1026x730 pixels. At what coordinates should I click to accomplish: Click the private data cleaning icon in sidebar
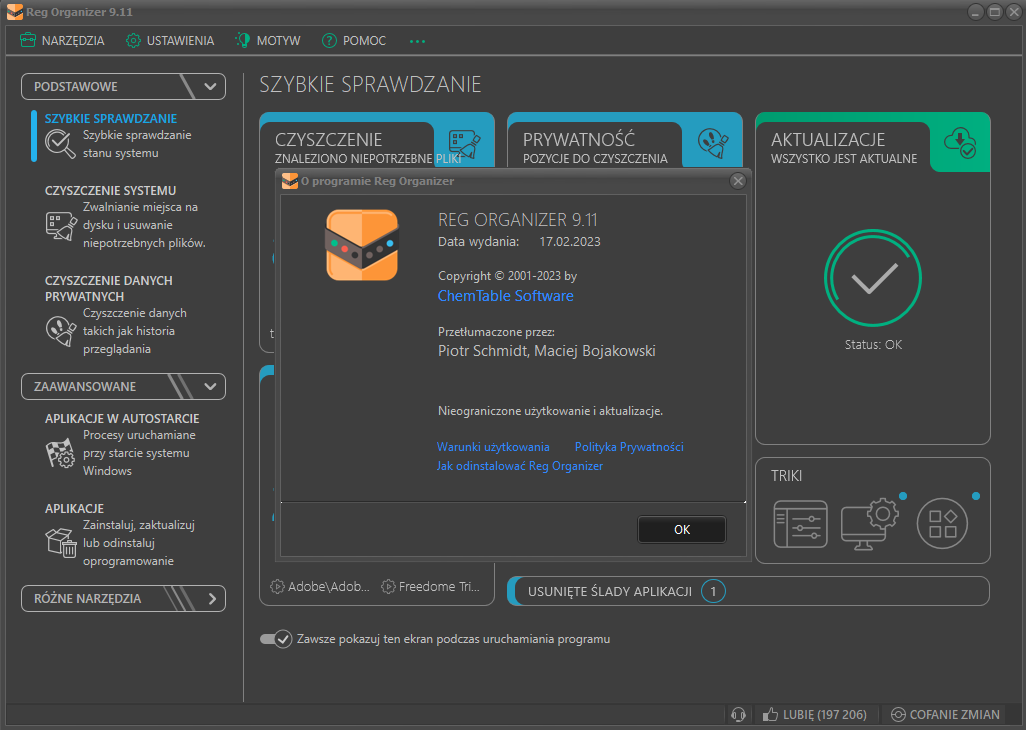click(61, 330)
